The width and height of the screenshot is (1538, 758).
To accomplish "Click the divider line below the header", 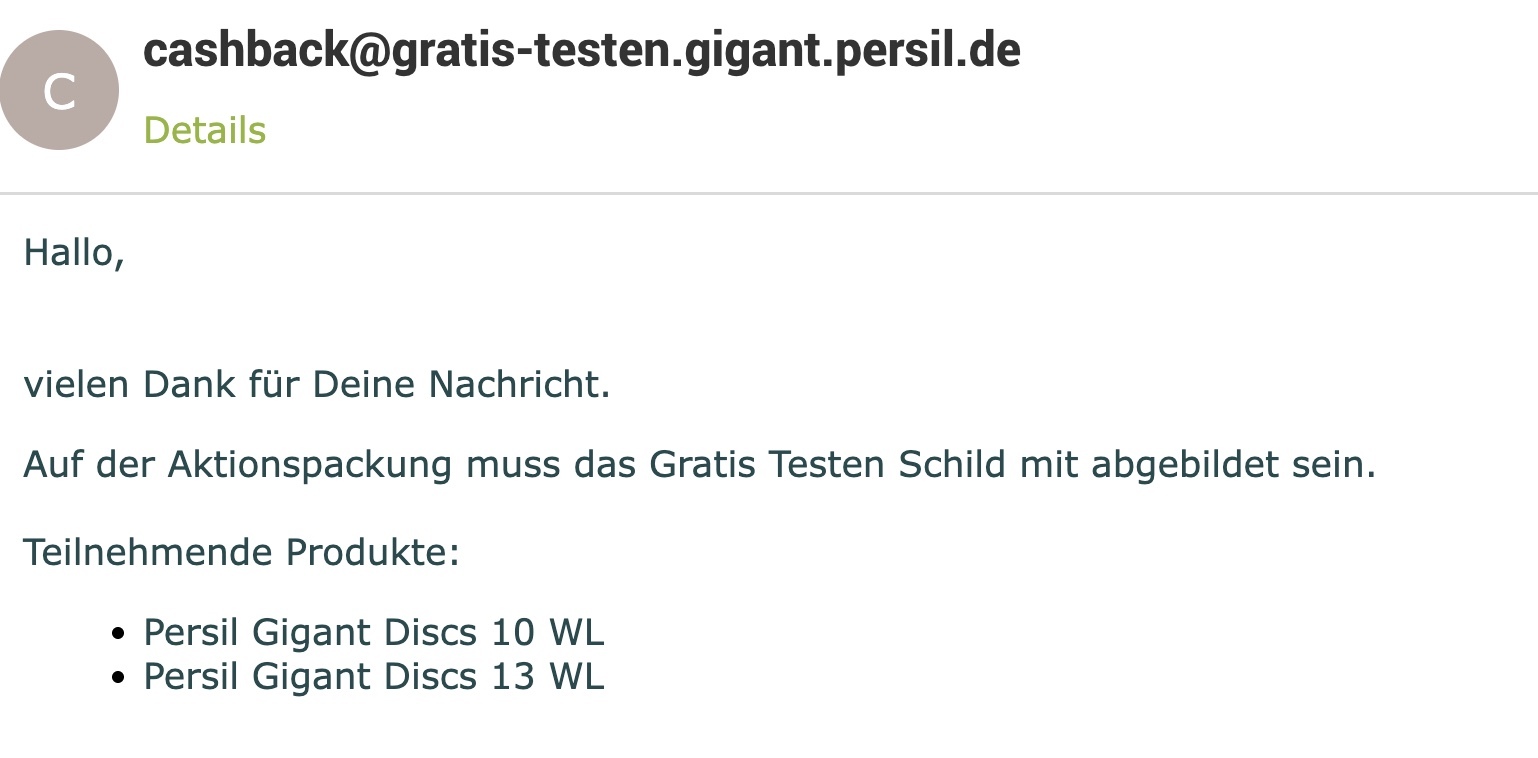I will coord(769,192).
